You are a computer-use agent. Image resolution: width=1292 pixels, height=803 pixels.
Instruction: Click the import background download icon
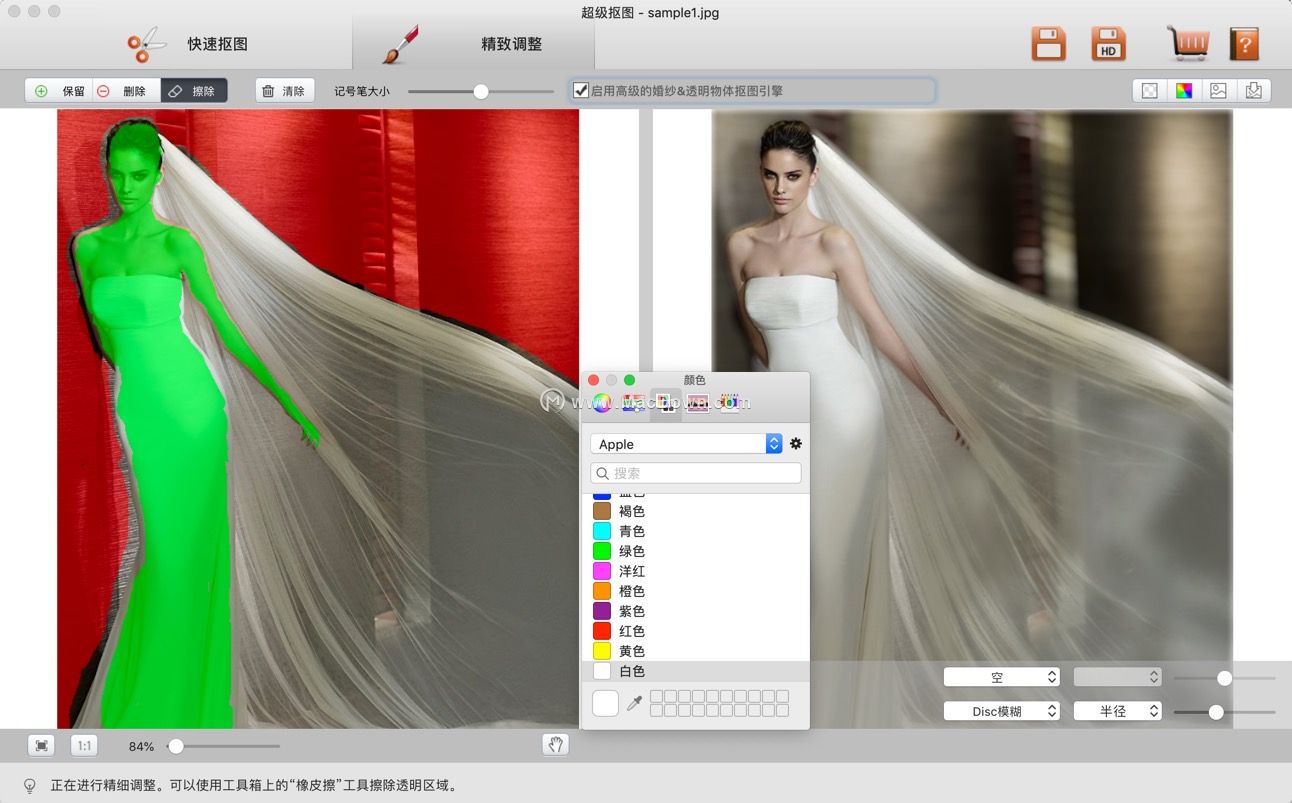point(1254,91)
